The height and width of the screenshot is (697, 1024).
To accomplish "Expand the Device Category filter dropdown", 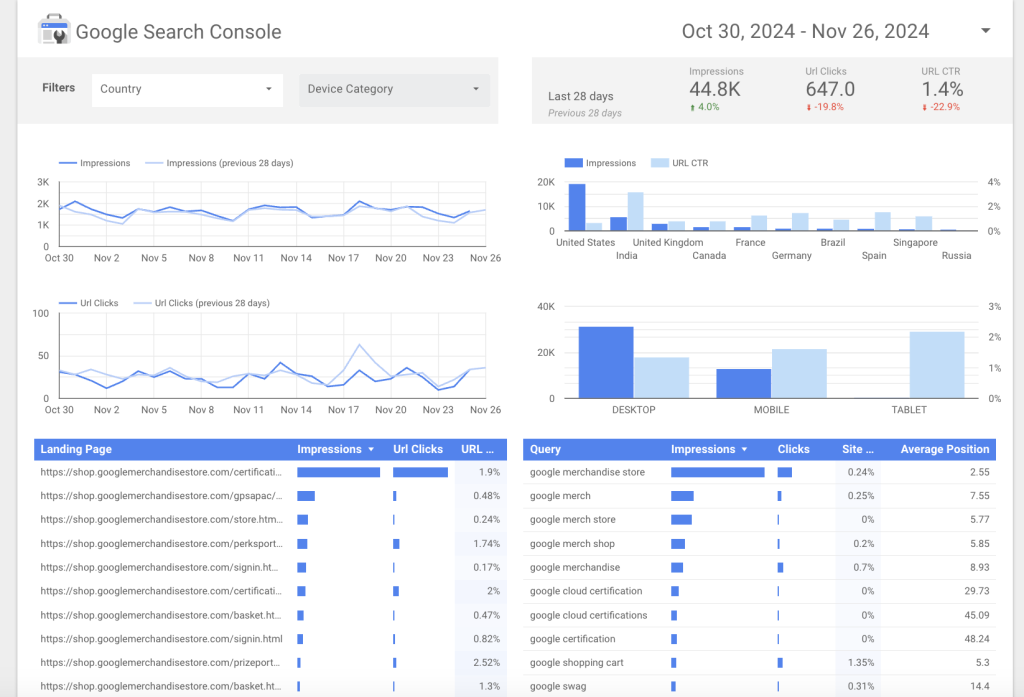I will tap(475, 89).
